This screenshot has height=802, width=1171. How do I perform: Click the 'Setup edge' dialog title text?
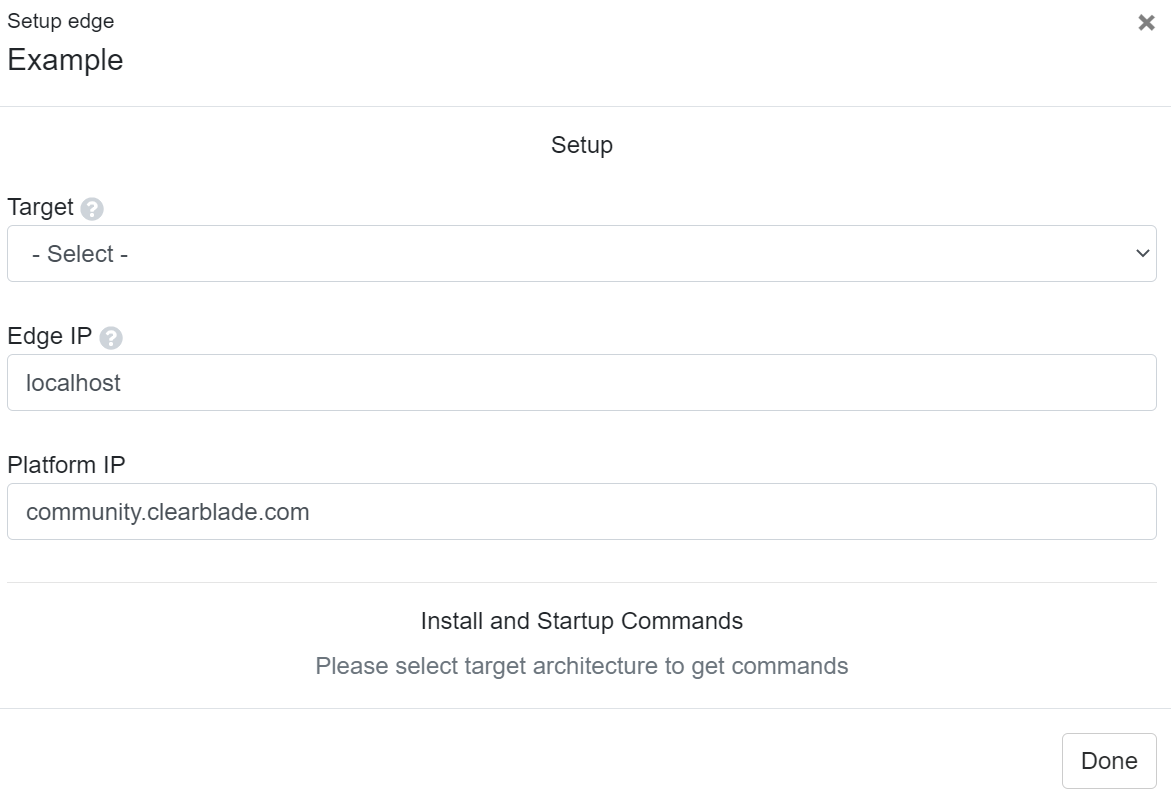(60, 21)
